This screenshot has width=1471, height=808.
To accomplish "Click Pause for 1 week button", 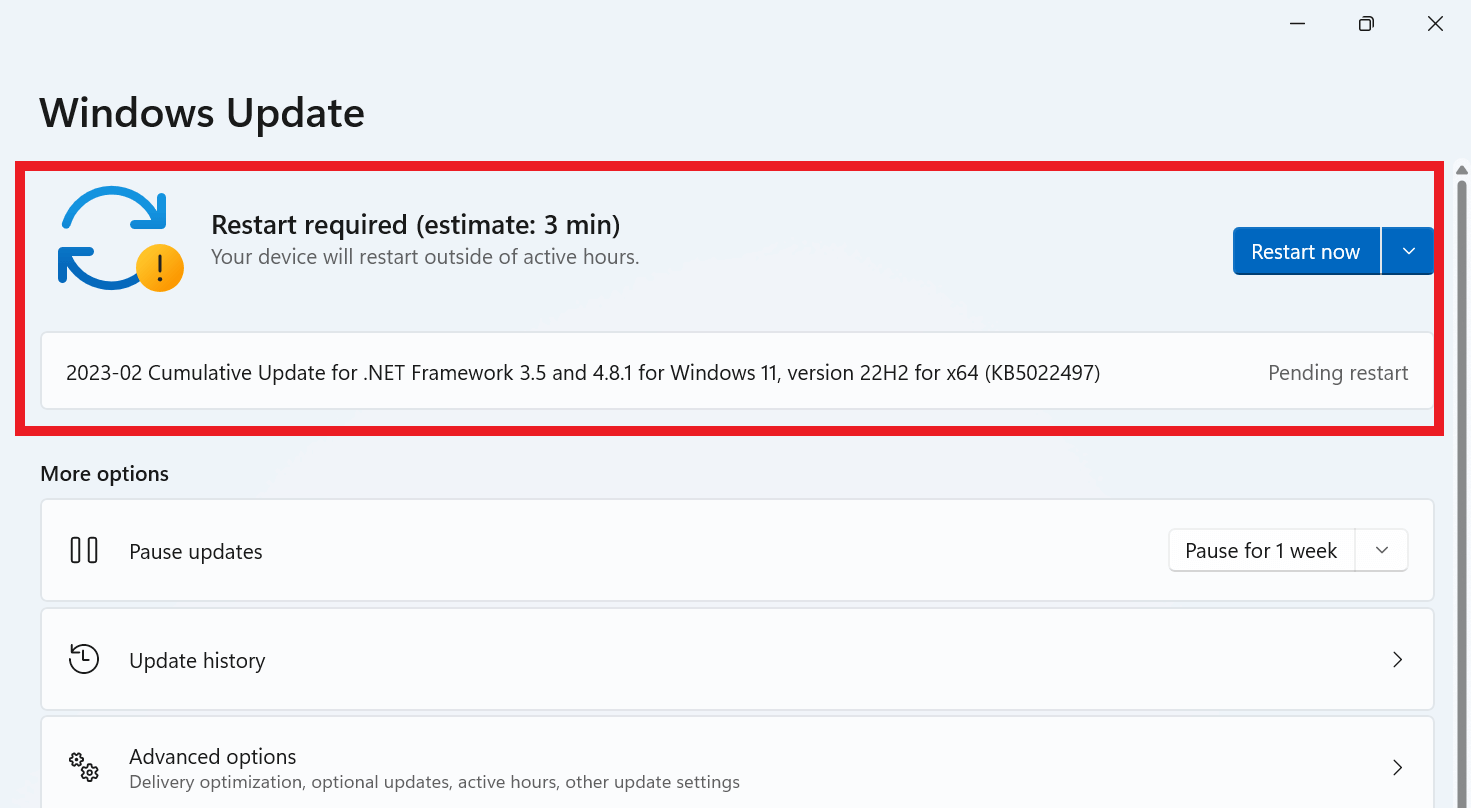I will [1261, 551].
